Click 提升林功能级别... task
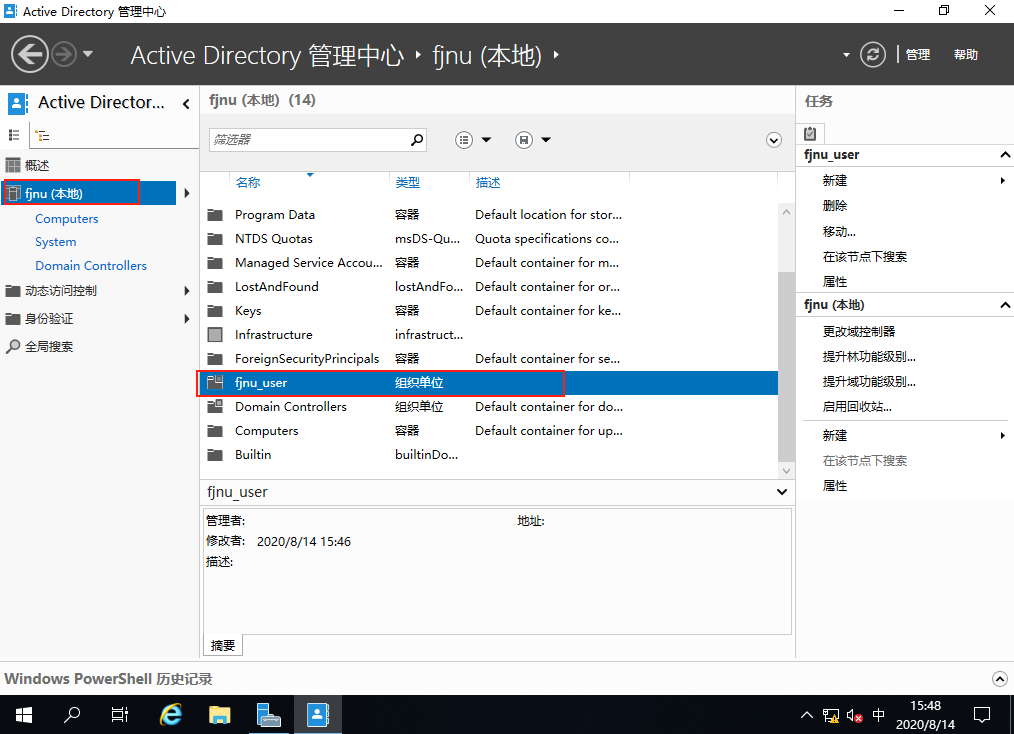Viewport: 1014px width, 734px height. coord(869,356)
